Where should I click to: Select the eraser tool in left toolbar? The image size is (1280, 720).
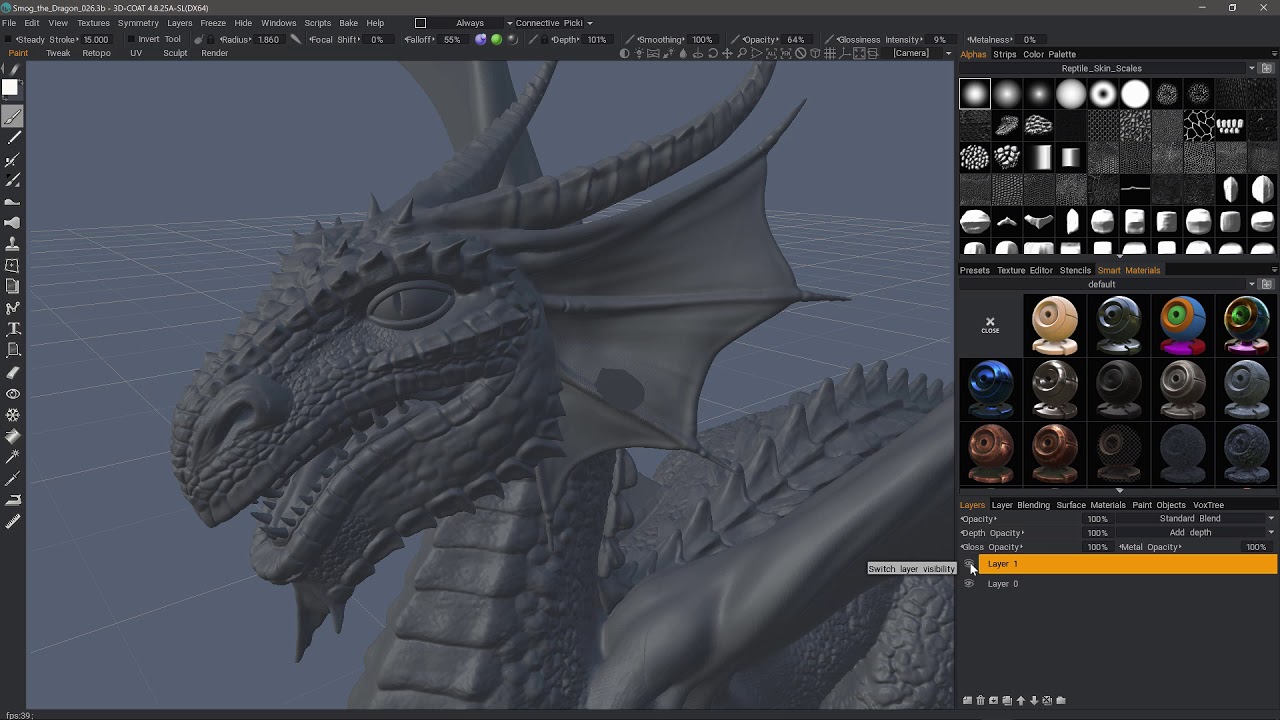[13, 373]
